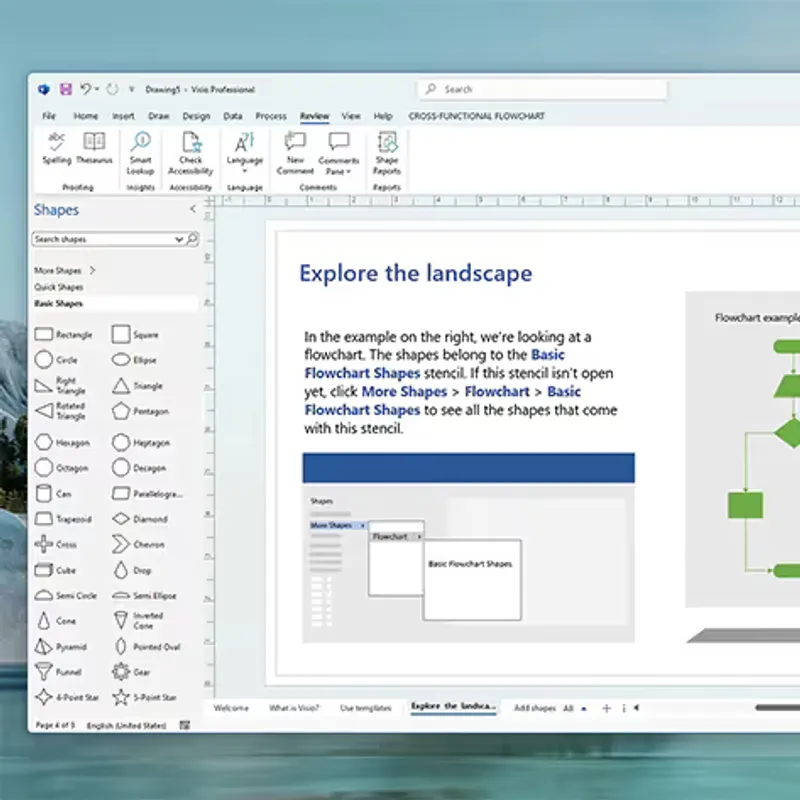Select the 5-Point Star shape
The width and height of the screenshot is (800, 800).
144,697
